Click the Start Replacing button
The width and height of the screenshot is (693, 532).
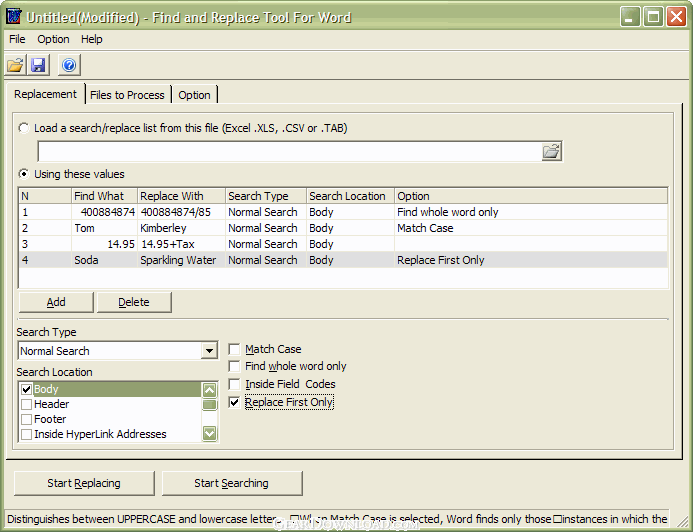point(84,483)
